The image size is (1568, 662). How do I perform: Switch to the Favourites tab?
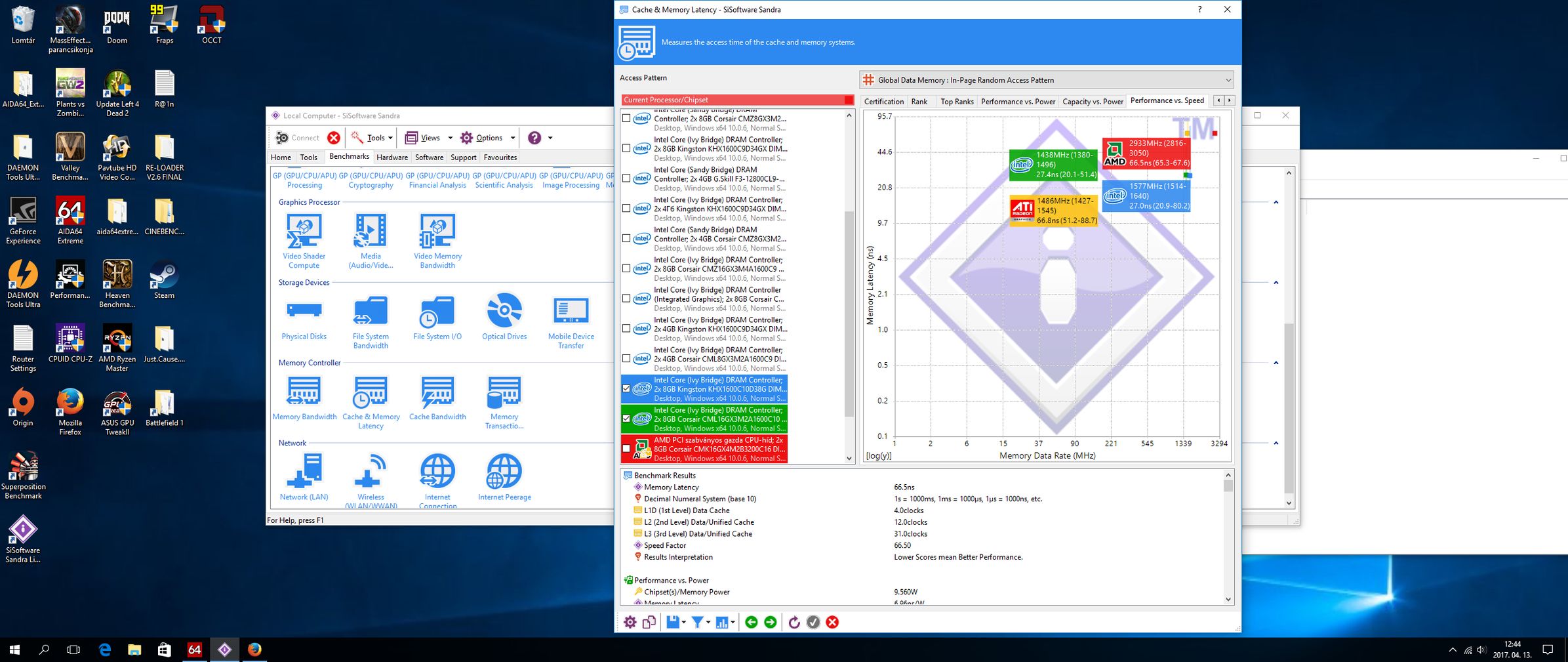[500, 157]
